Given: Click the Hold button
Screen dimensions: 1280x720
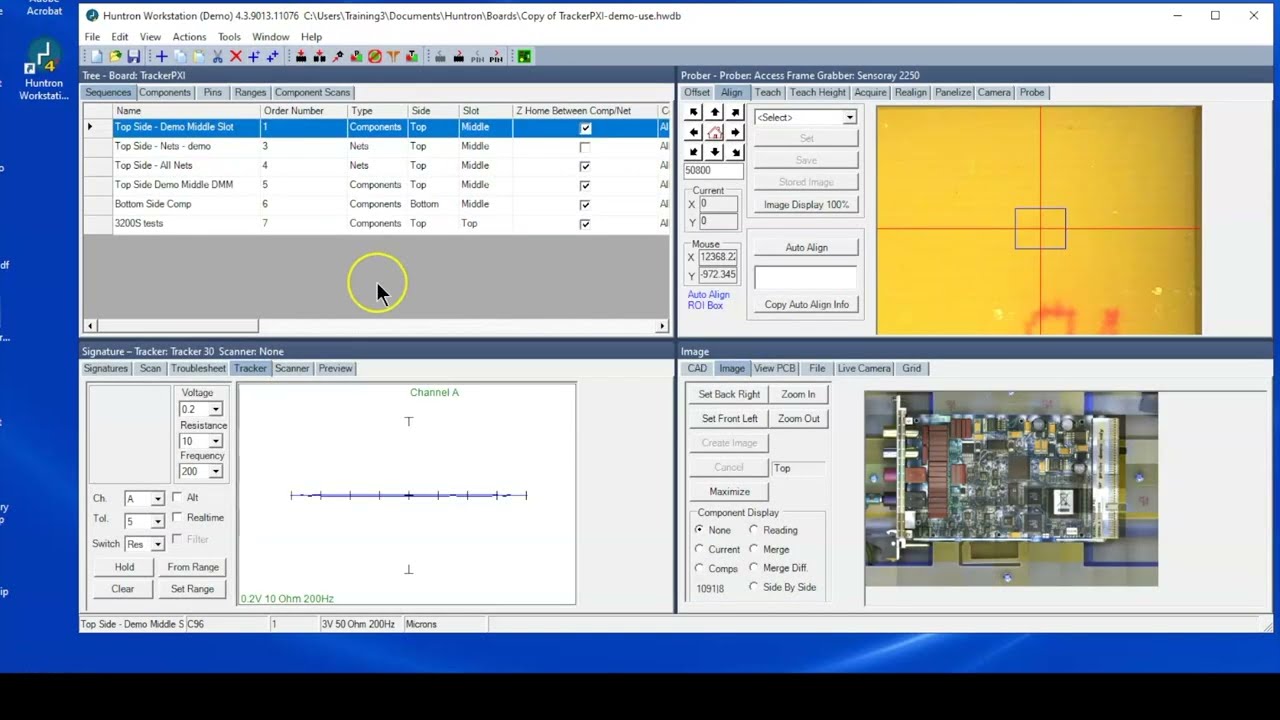Looking at the screenshot, I should click(x=124, y=567).
